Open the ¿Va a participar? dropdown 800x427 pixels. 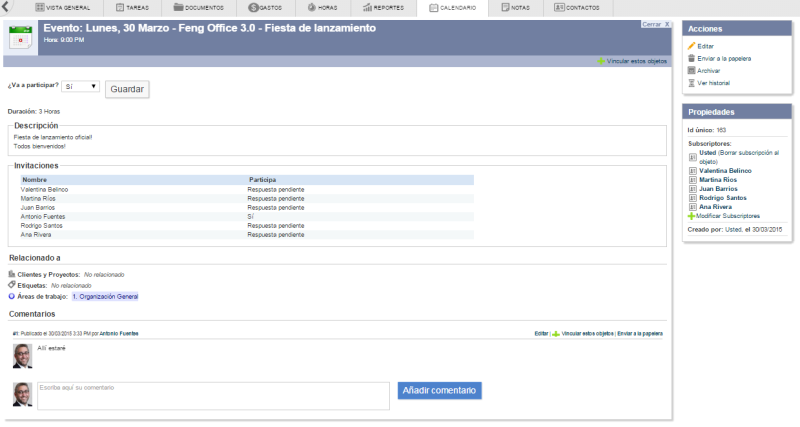81,87
